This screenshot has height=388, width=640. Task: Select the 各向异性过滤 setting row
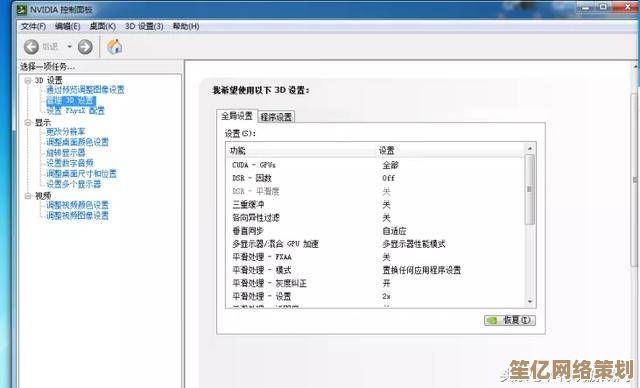coord(375,218)
